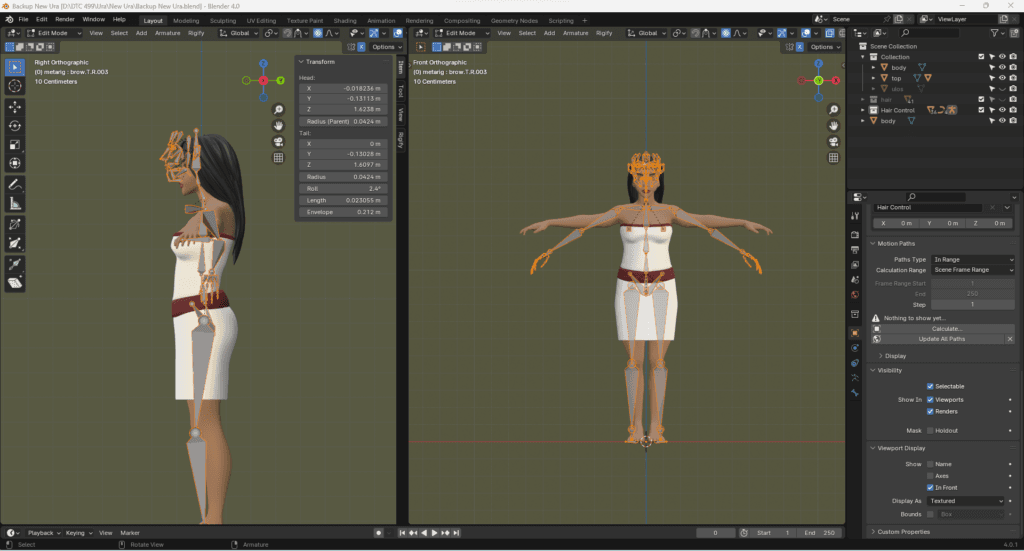Open the Object properties tab icon
The height and width of the screenshot is (551, 1024).
point(855,333)
